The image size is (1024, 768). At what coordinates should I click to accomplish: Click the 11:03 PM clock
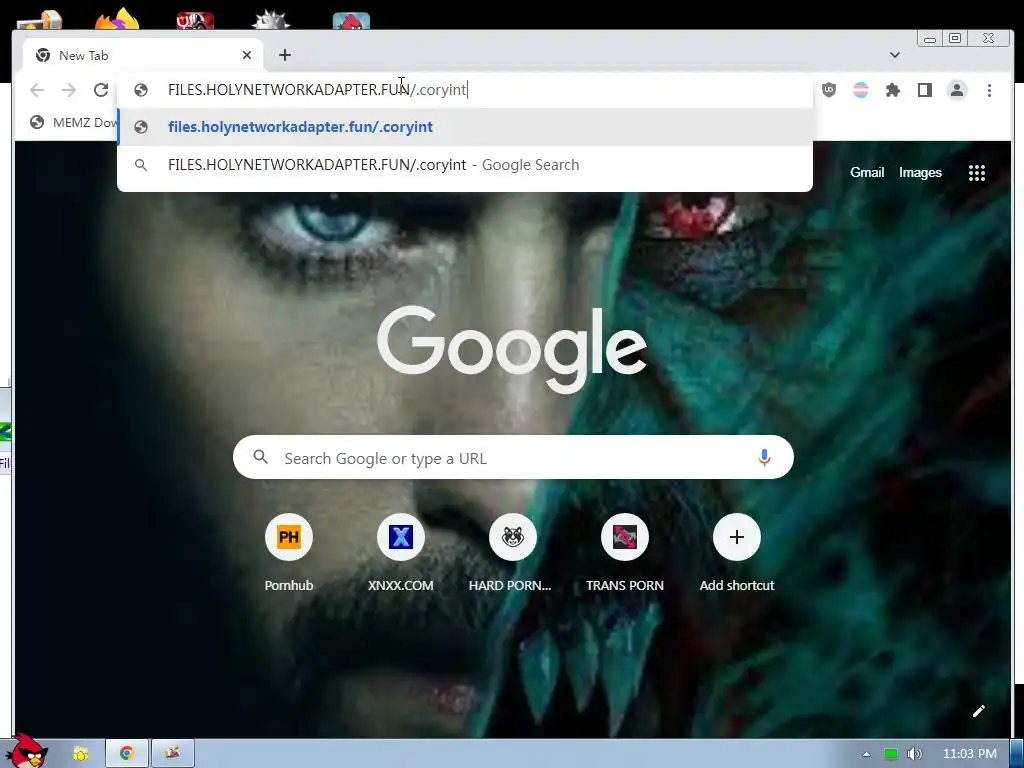[x=970, y=754]
